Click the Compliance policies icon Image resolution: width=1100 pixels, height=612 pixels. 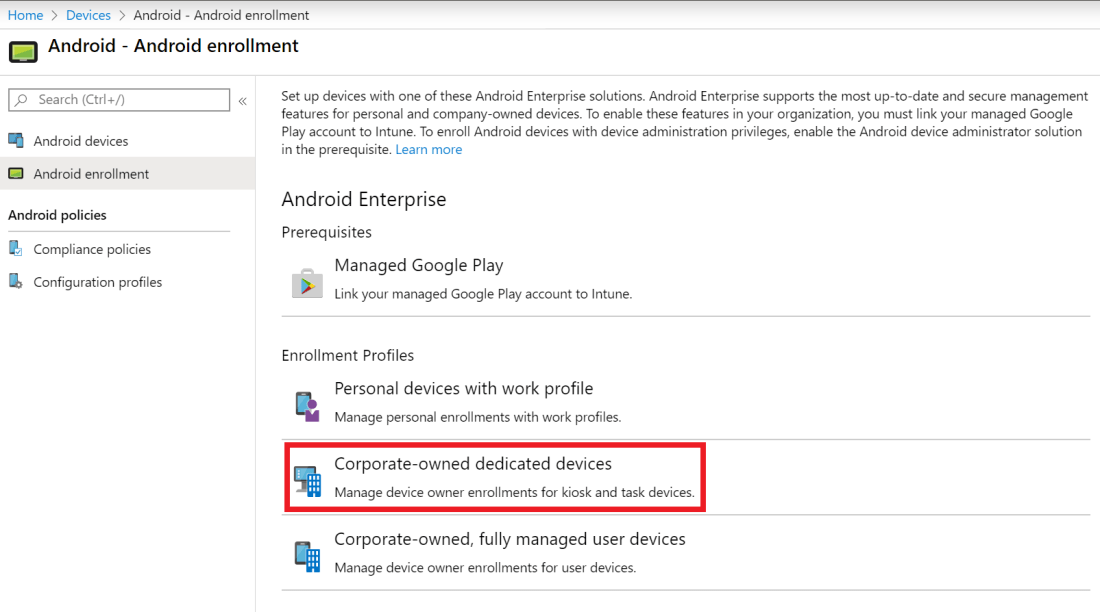point(16,249)
